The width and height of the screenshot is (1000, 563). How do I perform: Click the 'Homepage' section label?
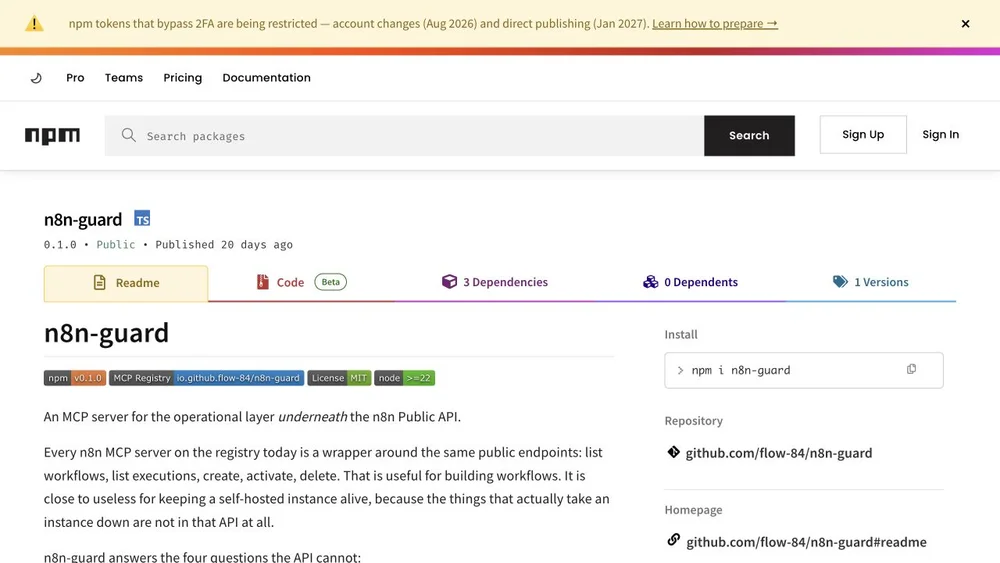coord(693,509)
